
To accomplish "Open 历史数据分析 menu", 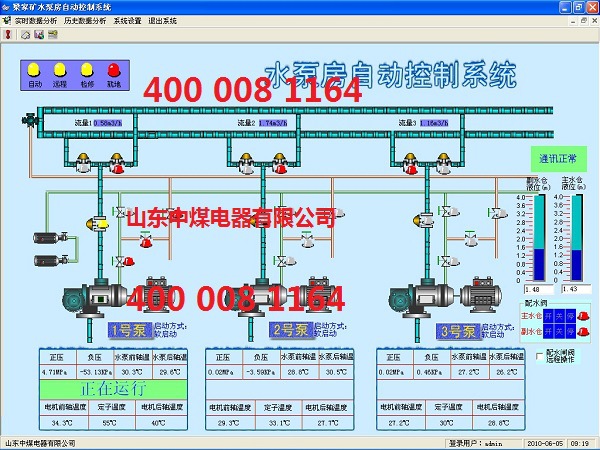I will click(85, 21).
